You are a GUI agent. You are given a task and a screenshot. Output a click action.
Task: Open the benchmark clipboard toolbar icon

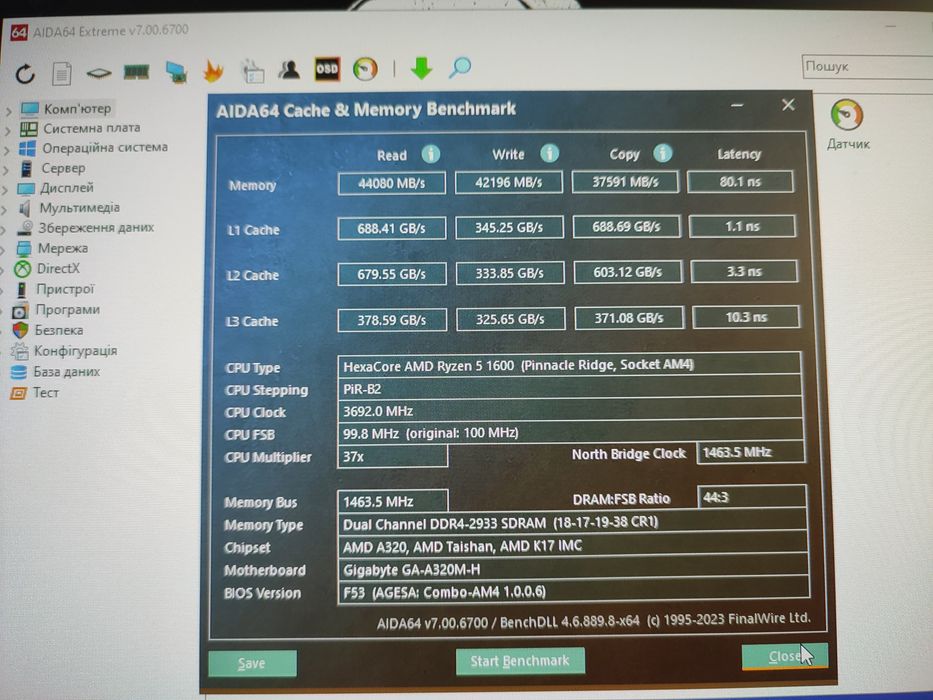(252, 71)
